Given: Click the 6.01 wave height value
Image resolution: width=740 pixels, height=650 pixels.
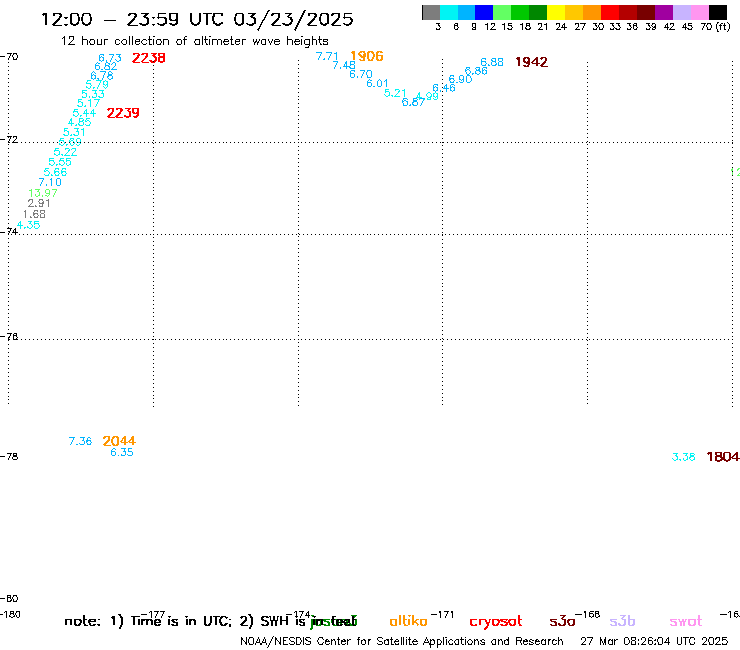Looking at the screenshot, I should [x=378, y=84].
